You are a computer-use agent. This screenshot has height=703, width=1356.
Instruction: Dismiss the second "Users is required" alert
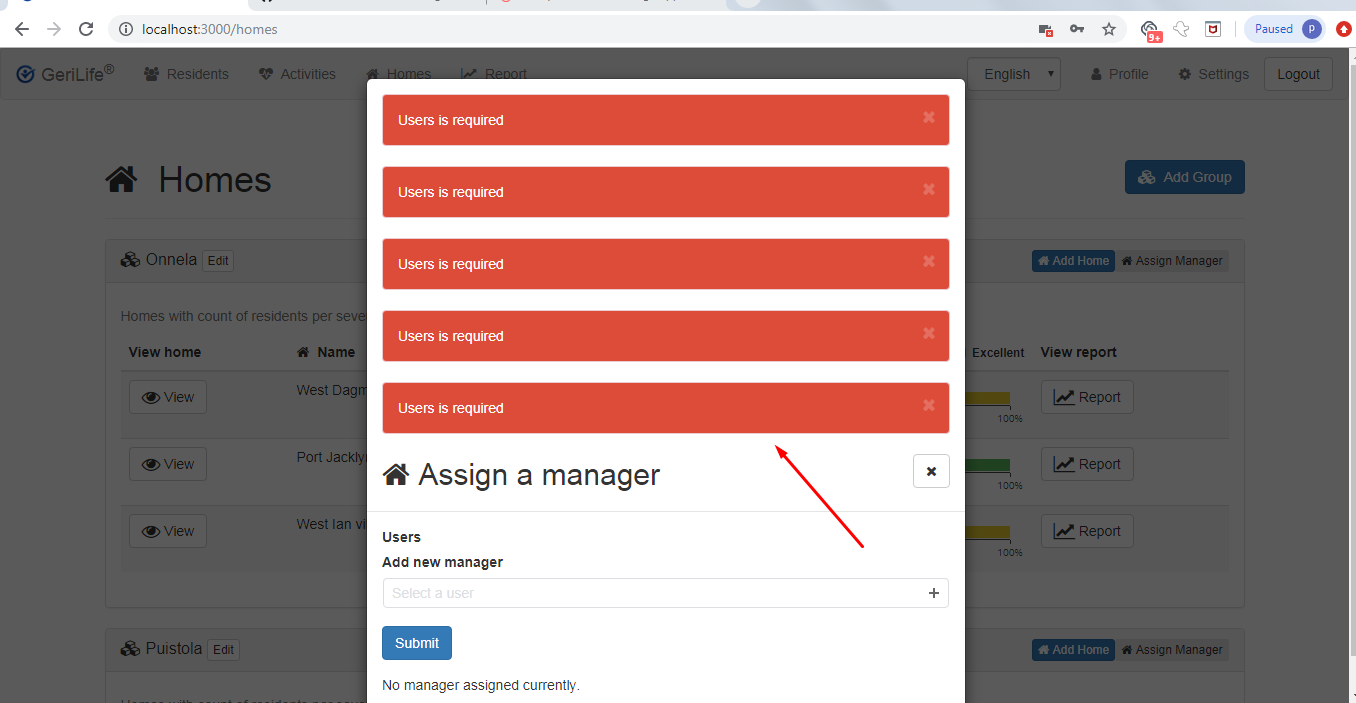[x=928, y=189]
